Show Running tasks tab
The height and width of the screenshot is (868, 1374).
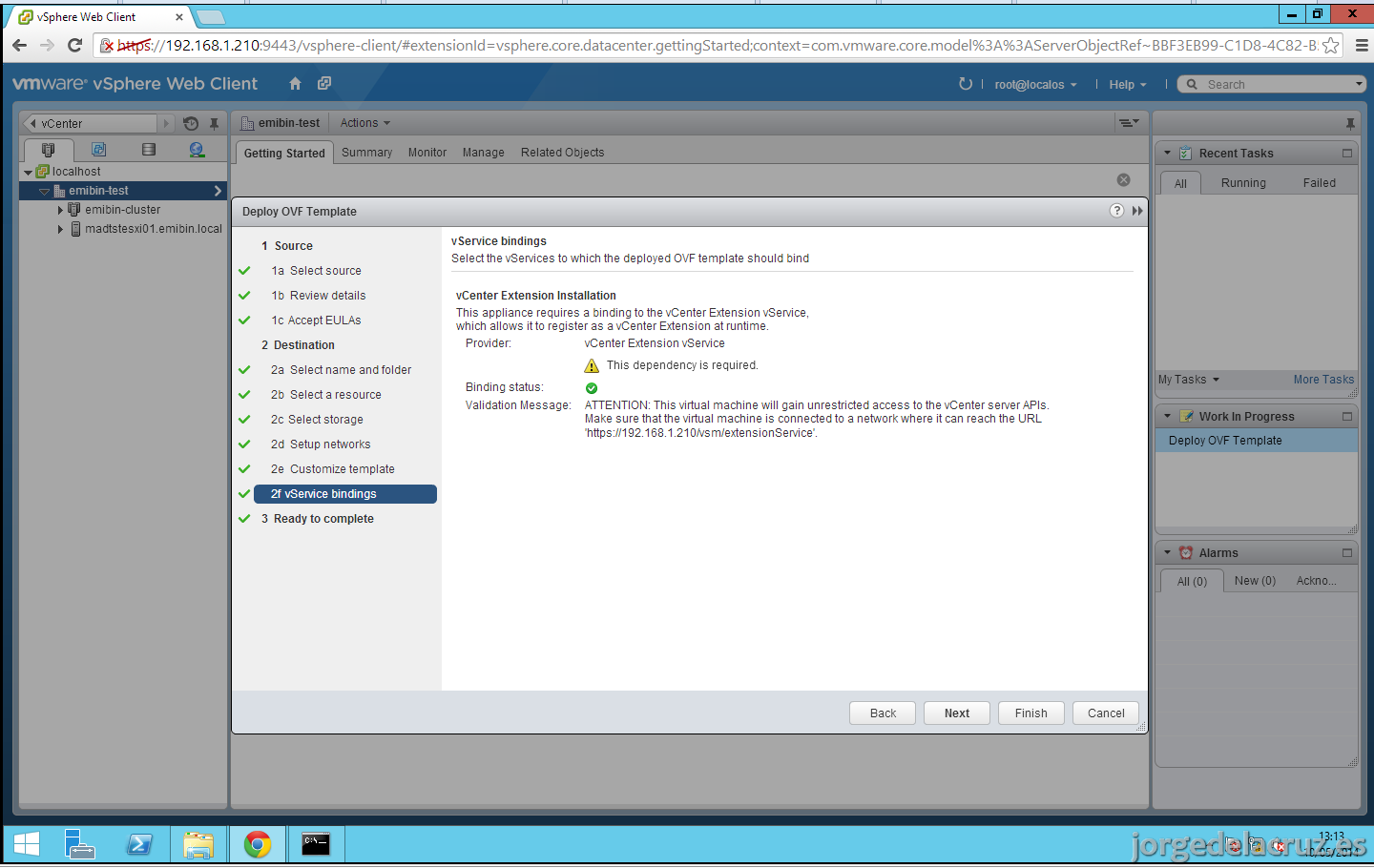click(1243, 183)
